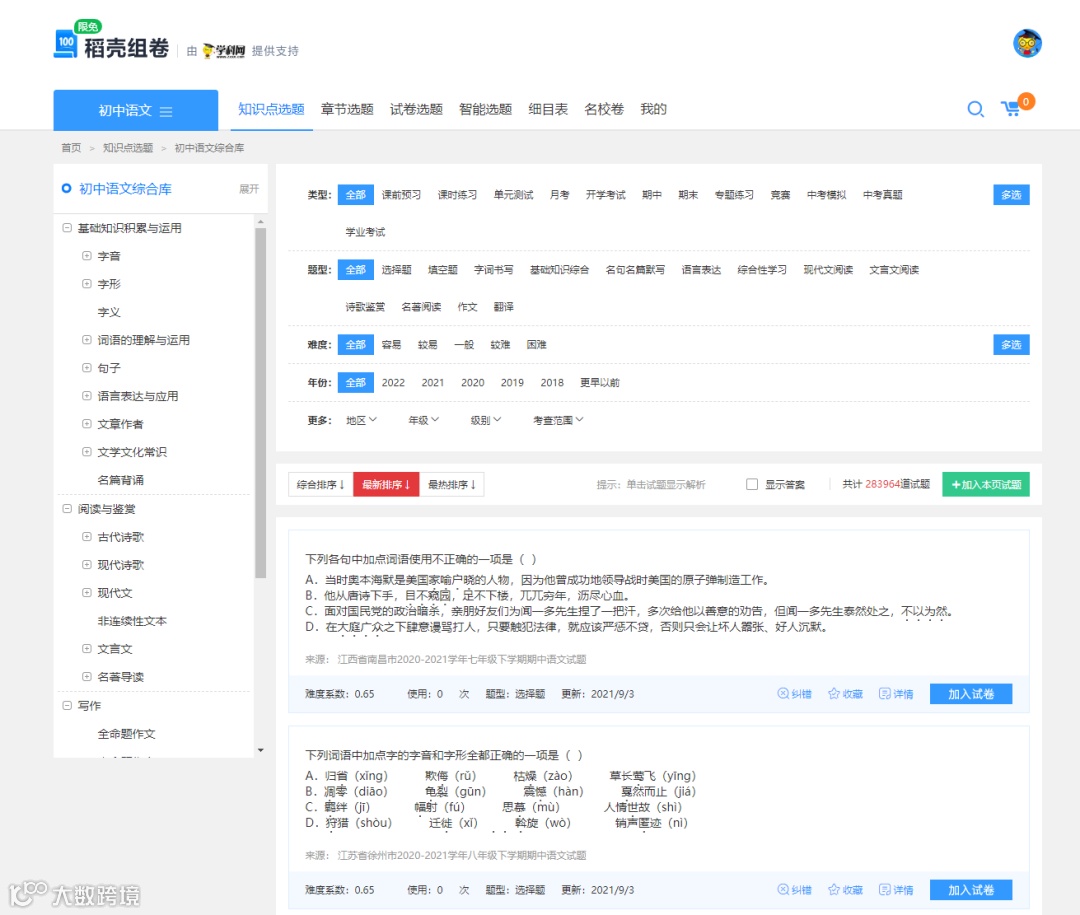Sort by 最新排序
The height and width of the screenshot is (915, 1080).
tap(386, 484)
